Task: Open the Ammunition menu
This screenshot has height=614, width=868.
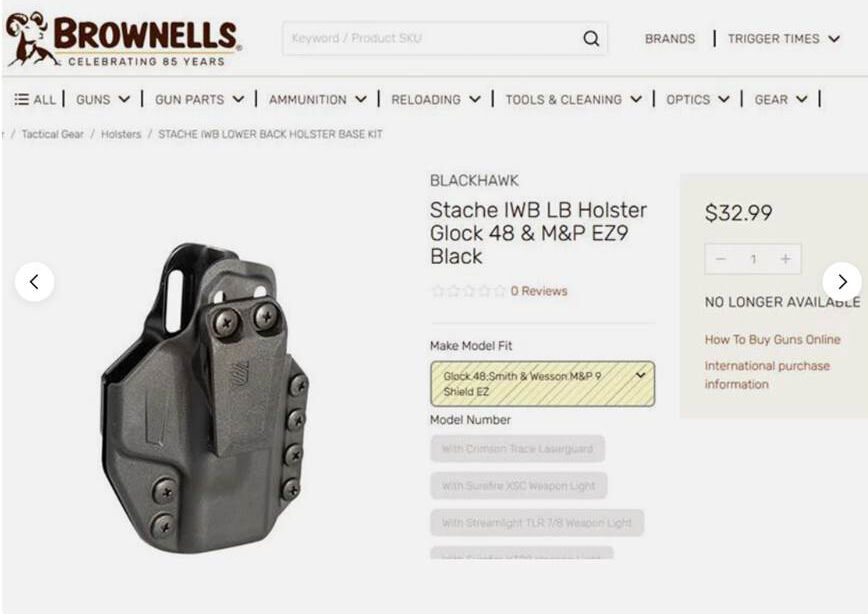Action: pos(318,100)
